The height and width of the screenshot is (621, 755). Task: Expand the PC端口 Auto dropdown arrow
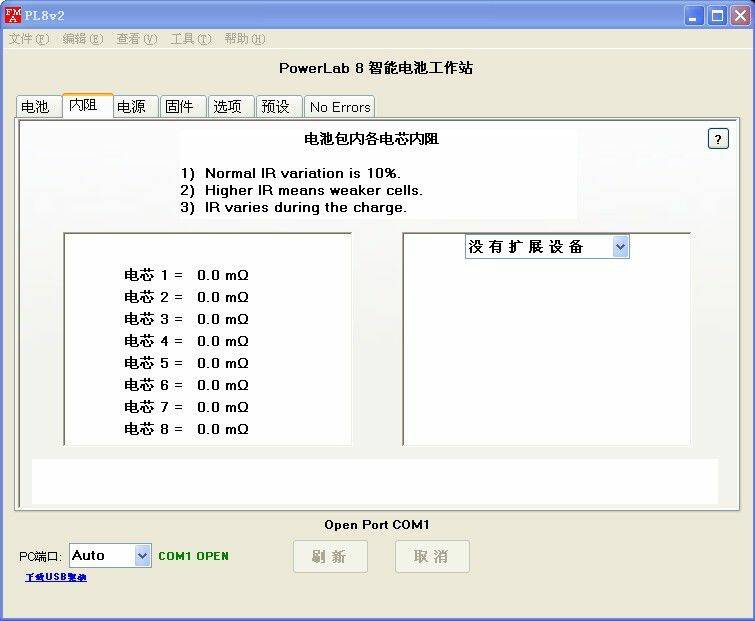tap(142, 556)
